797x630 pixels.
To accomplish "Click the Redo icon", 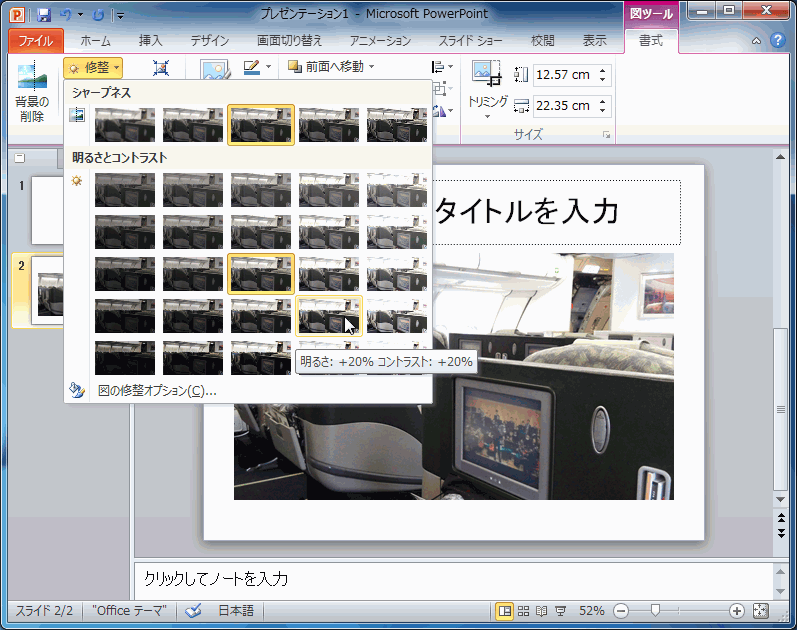I will (x=98, y=15).
